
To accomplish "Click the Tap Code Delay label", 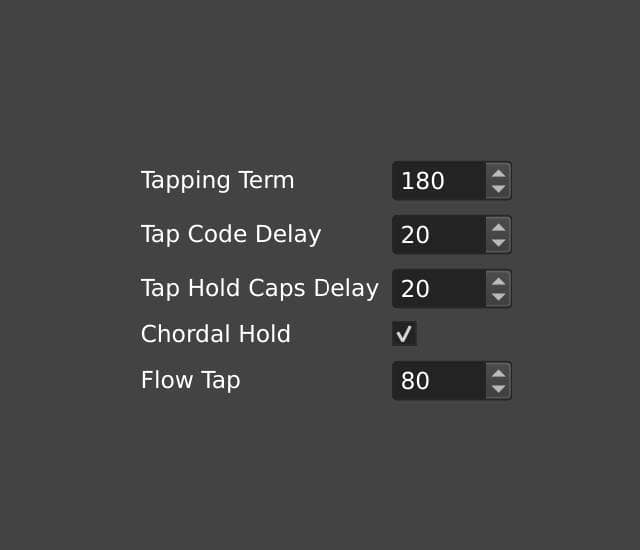I will tap(231, 235).
